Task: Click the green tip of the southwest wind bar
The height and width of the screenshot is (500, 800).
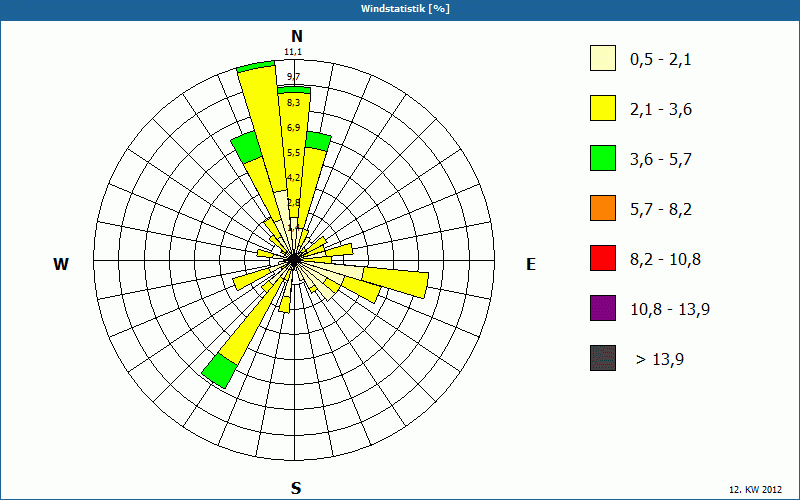Action: (x=219, y=370)
